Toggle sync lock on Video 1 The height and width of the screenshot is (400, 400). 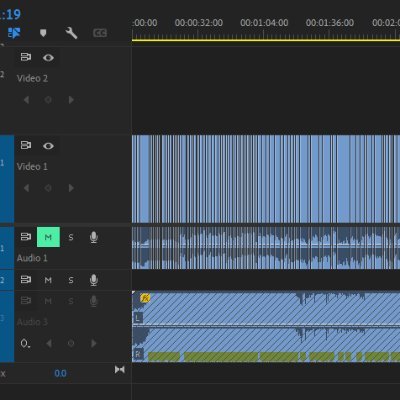[x=26, y=145]
